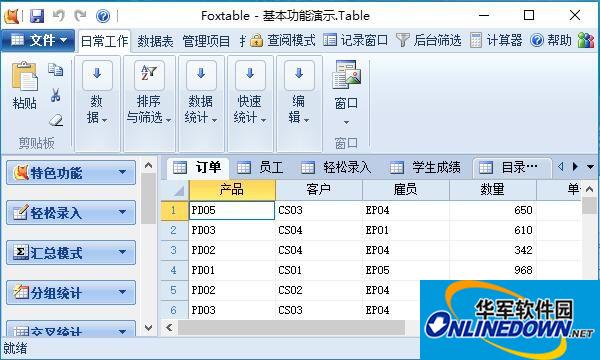Click the 排序与筛选 sort filter icon
Viewport: 600px width, 360px height.
149,74
